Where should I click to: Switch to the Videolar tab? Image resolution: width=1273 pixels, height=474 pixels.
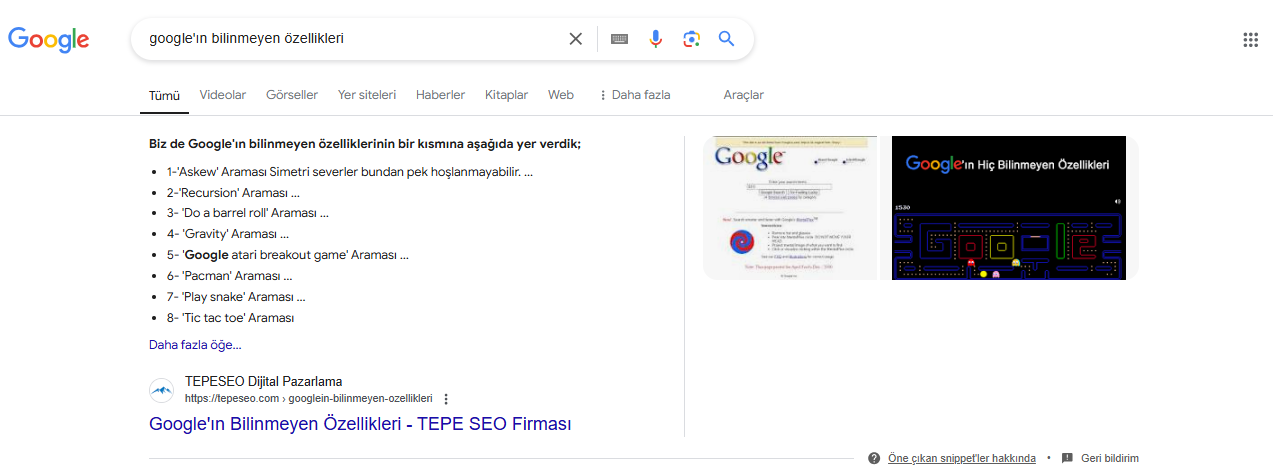[x=223, y=95]
